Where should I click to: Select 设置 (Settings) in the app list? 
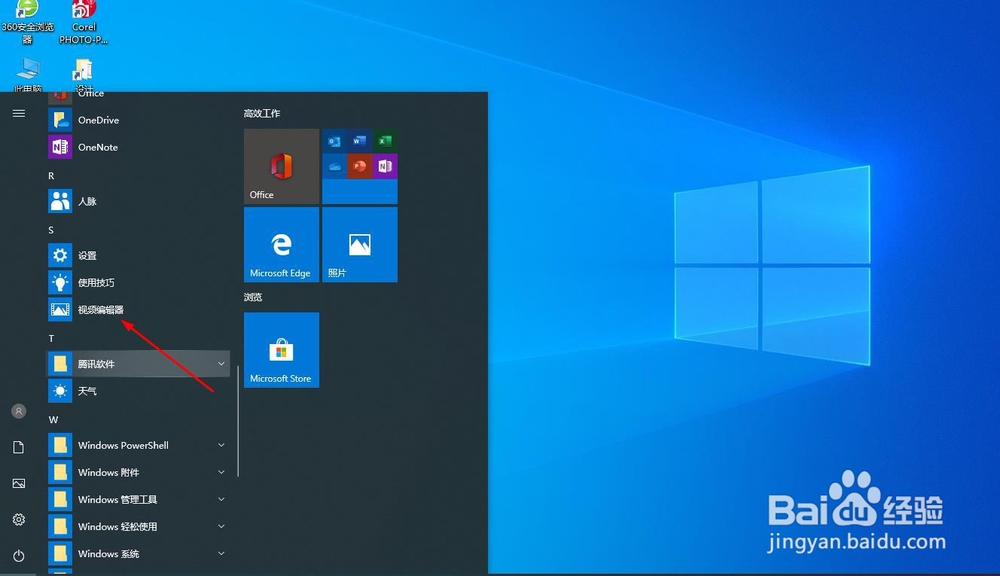86,255
